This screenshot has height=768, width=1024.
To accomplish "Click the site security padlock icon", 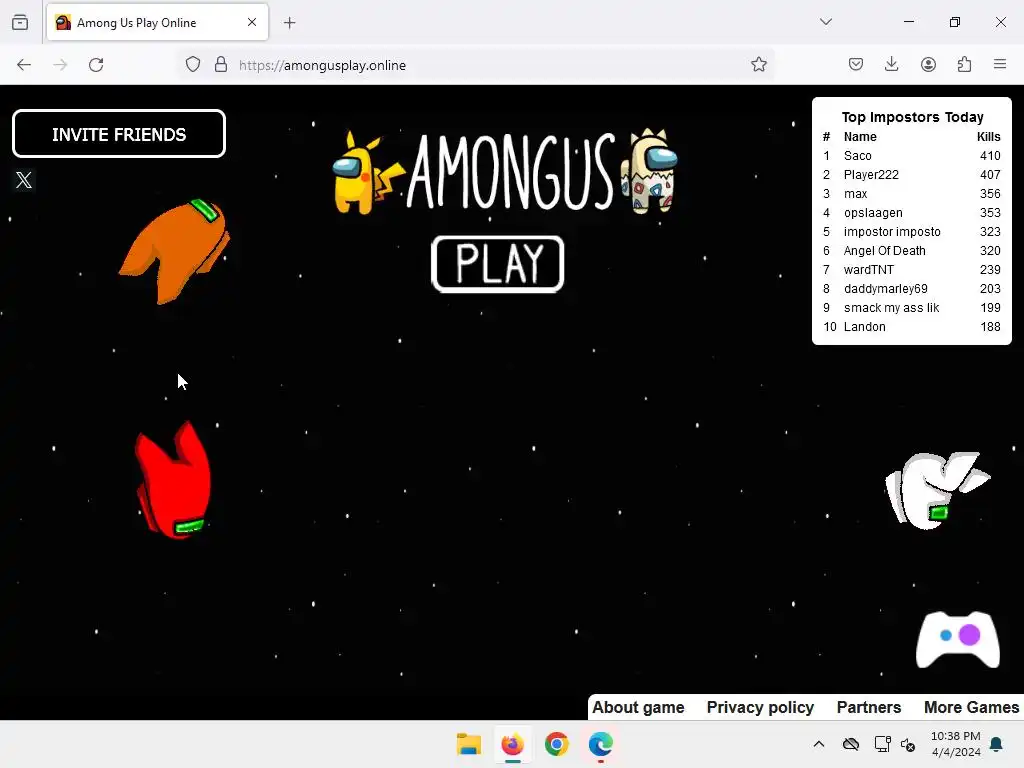I will (221, 65).
